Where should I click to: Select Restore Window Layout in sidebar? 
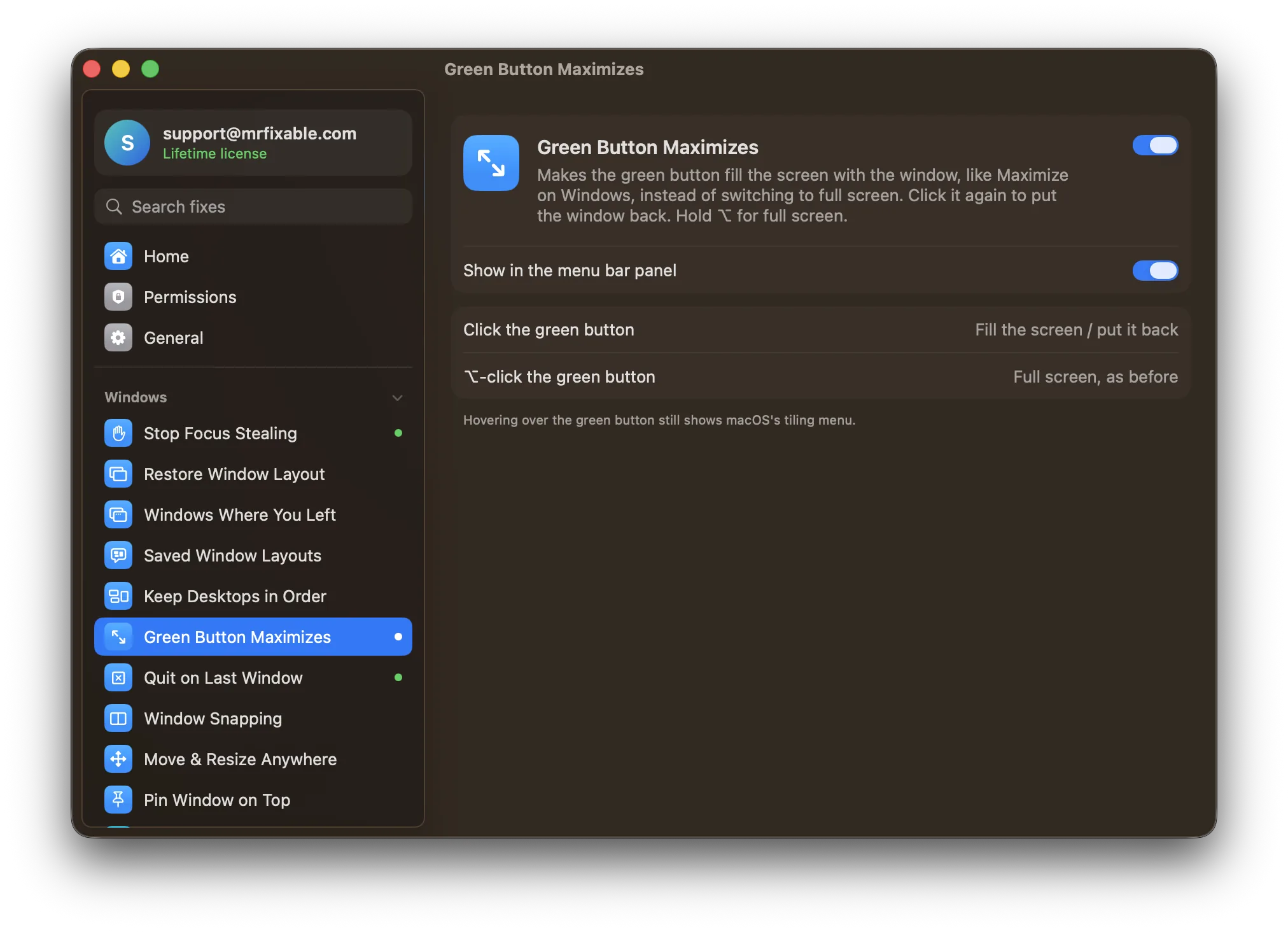(x=253, y=474)
